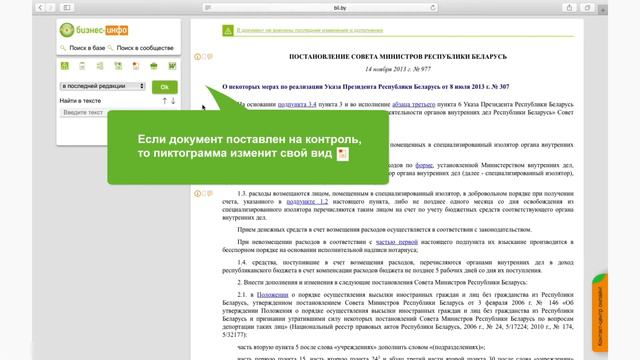The width and height of the screenshot is (640, 360).
Task: Click the tree-structure icon in document toolbar
Action: coord(100,66)
